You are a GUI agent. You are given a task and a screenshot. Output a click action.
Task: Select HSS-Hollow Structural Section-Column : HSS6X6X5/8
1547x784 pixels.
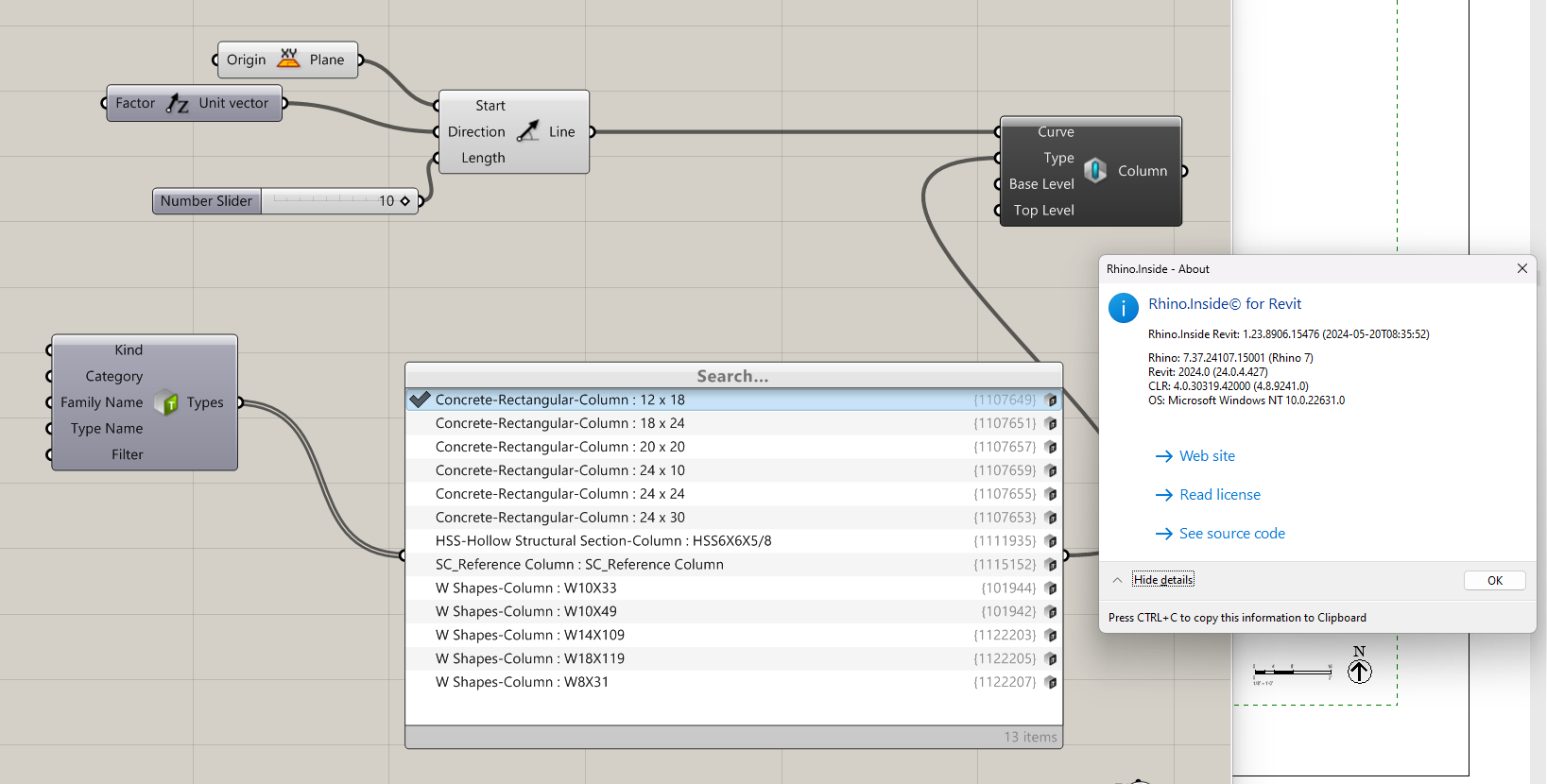pos(733,541)
